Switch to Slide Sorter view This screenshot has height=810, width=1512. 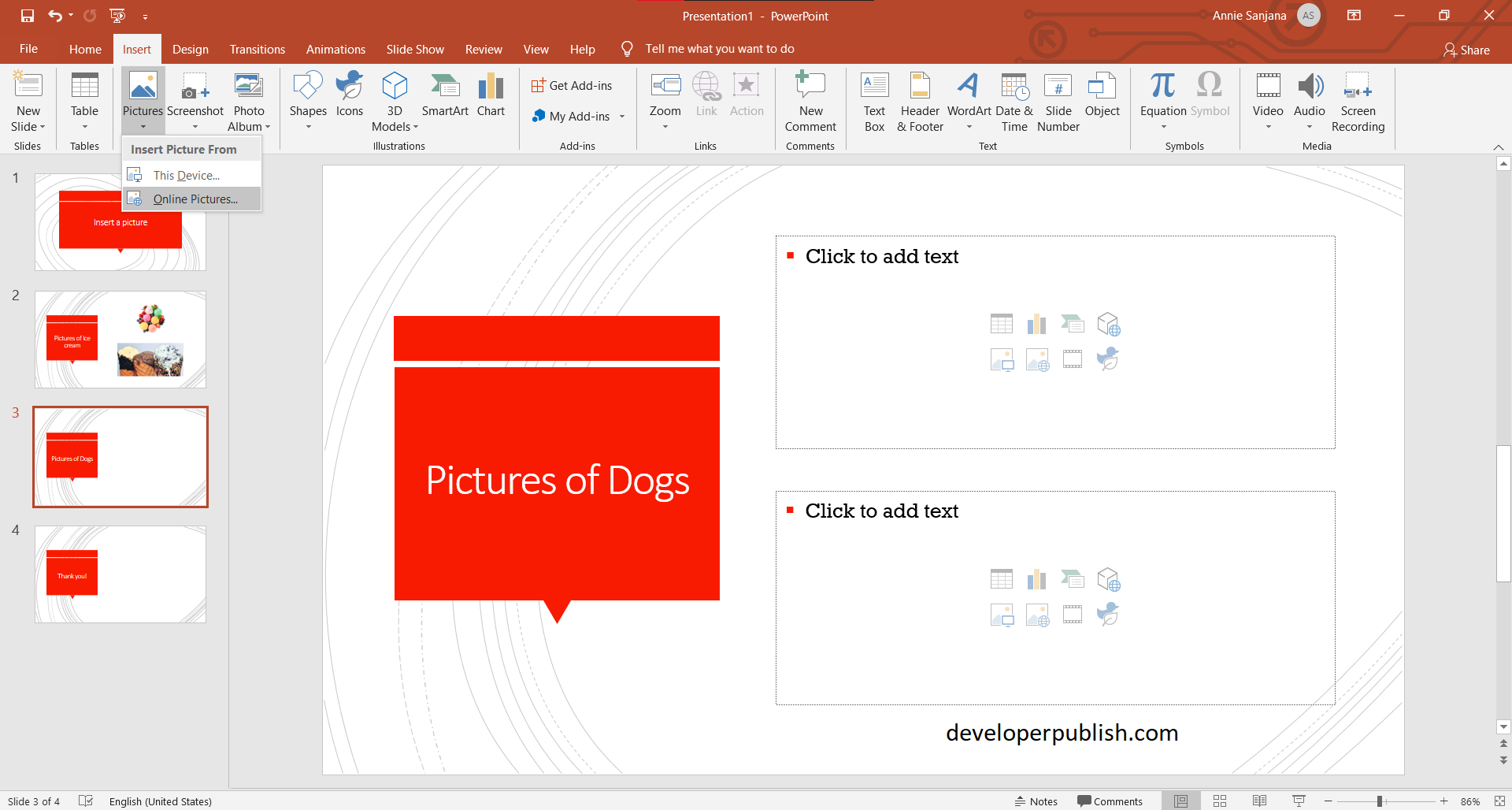[x=1220, y=801]
